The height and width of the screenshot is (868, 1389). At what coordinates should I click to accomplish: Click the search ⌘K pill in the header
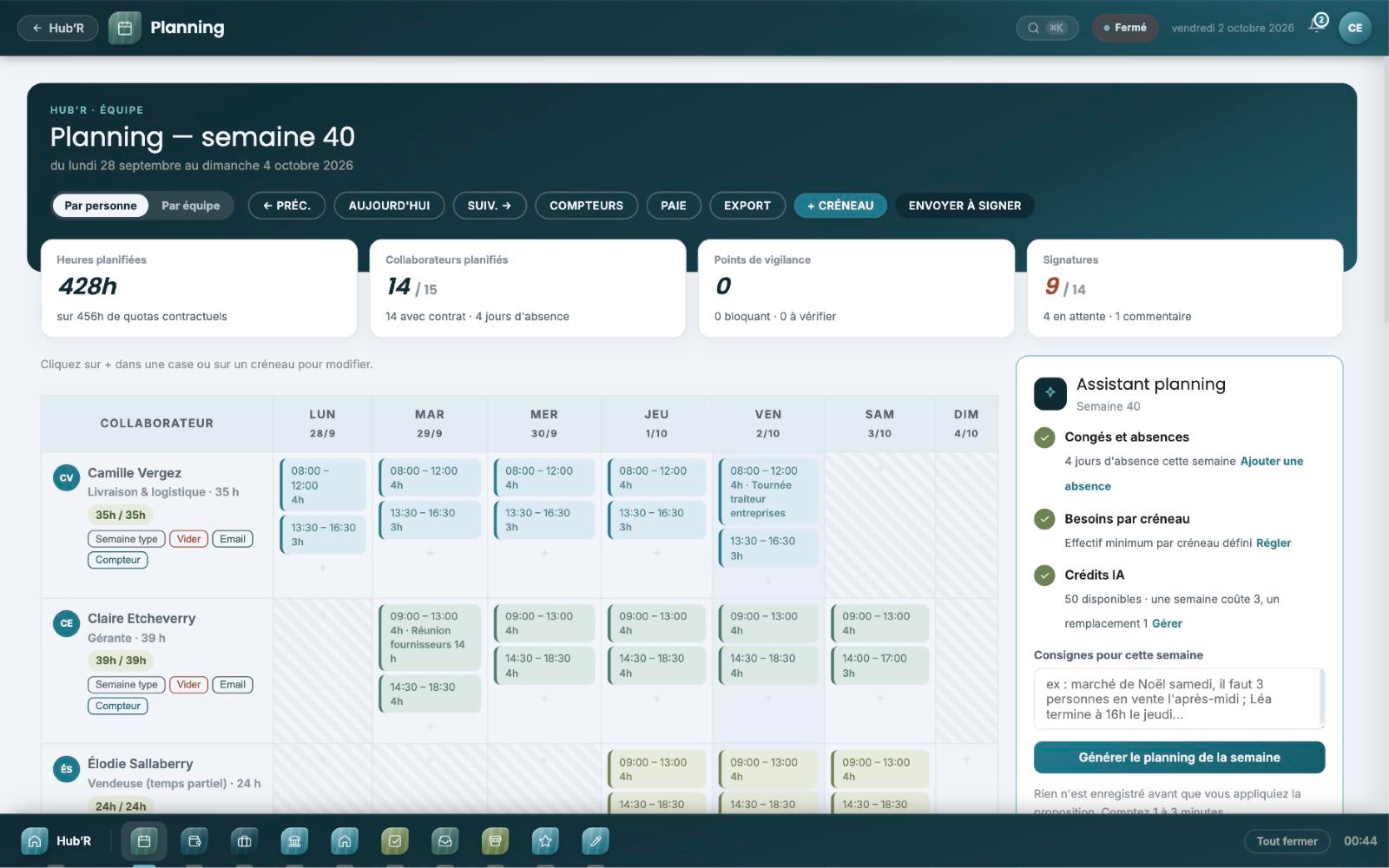(1047, 28)
